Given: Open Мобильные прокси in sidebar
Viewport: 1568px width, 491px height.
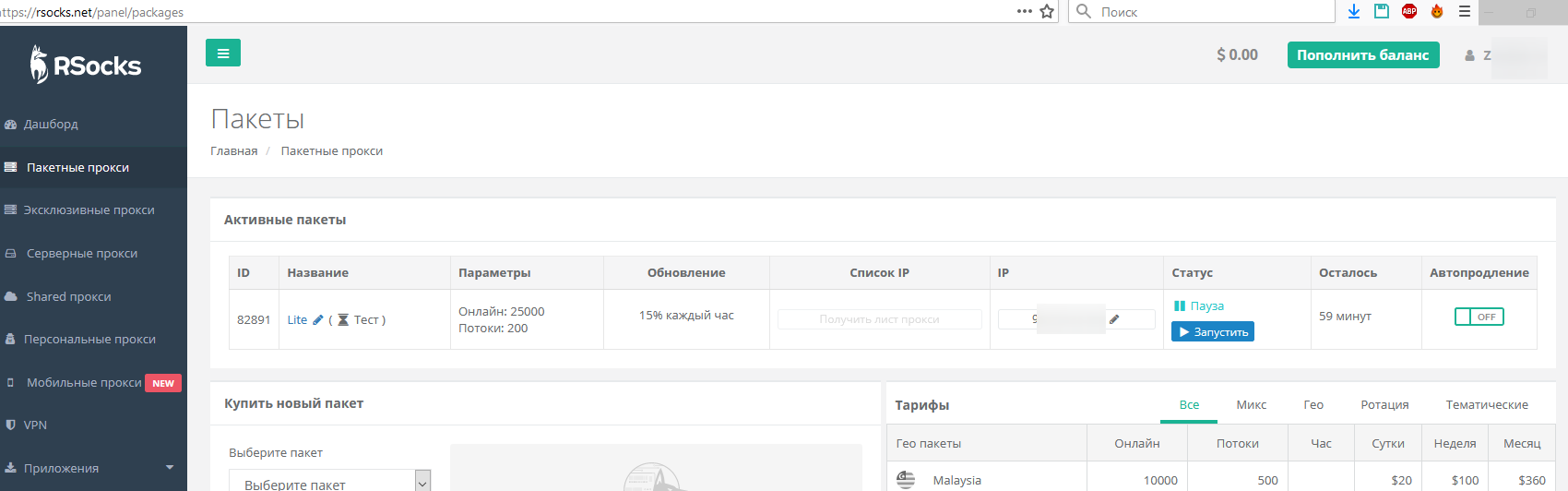Looking at the screenshot, I should click(84, 382).
